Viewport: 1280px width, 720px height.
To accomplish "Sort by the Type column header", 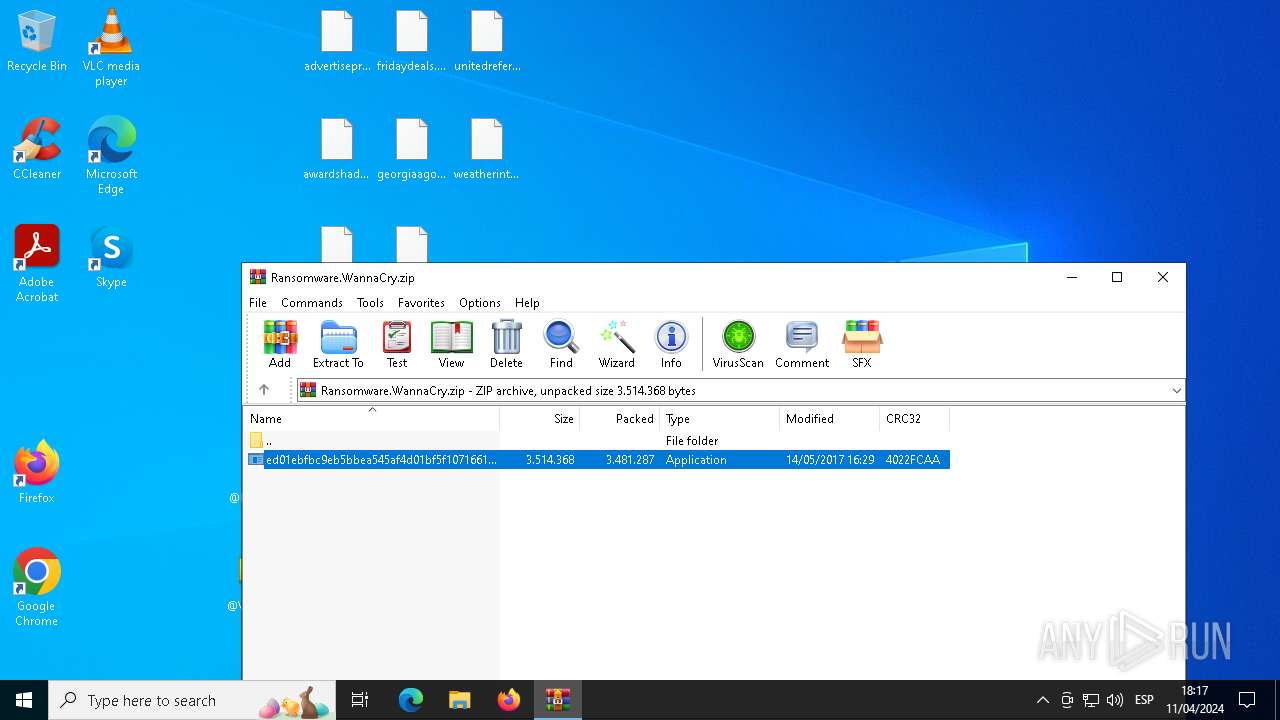I will tap(720, 418).
